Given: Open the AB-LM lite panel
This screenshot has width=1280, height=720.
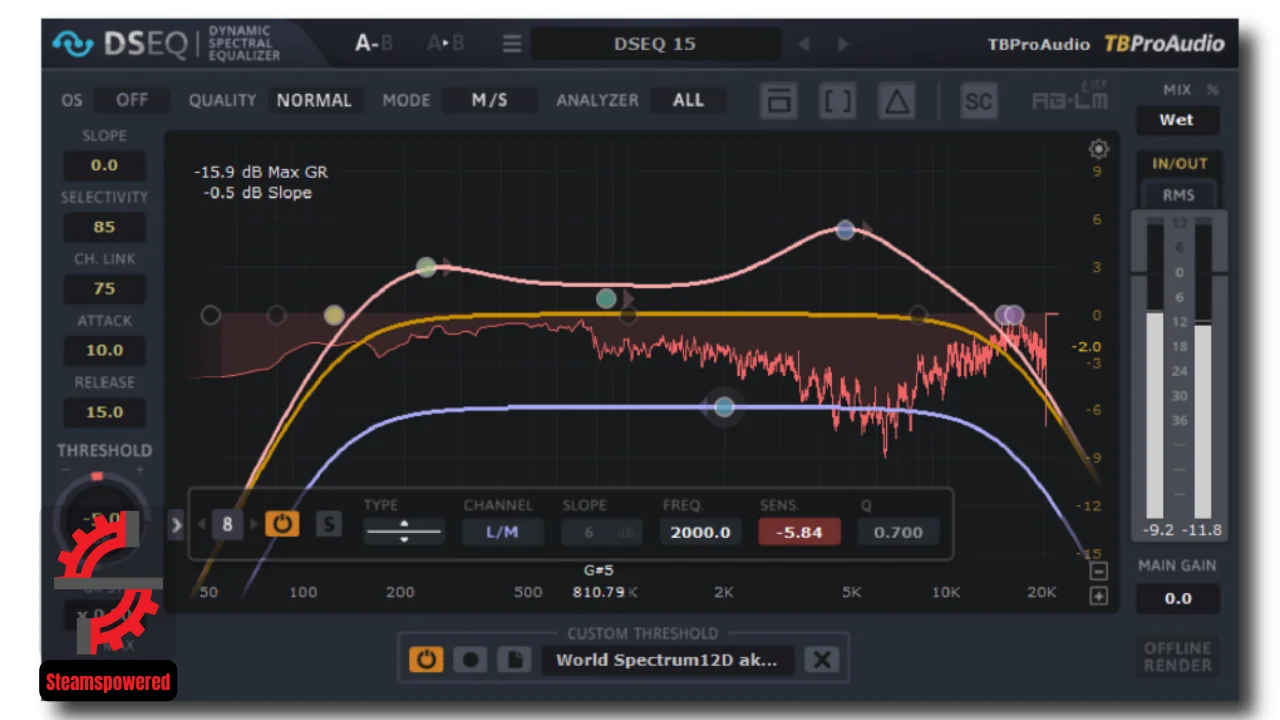Looking at the screenshot, I should pos(1070,99).
